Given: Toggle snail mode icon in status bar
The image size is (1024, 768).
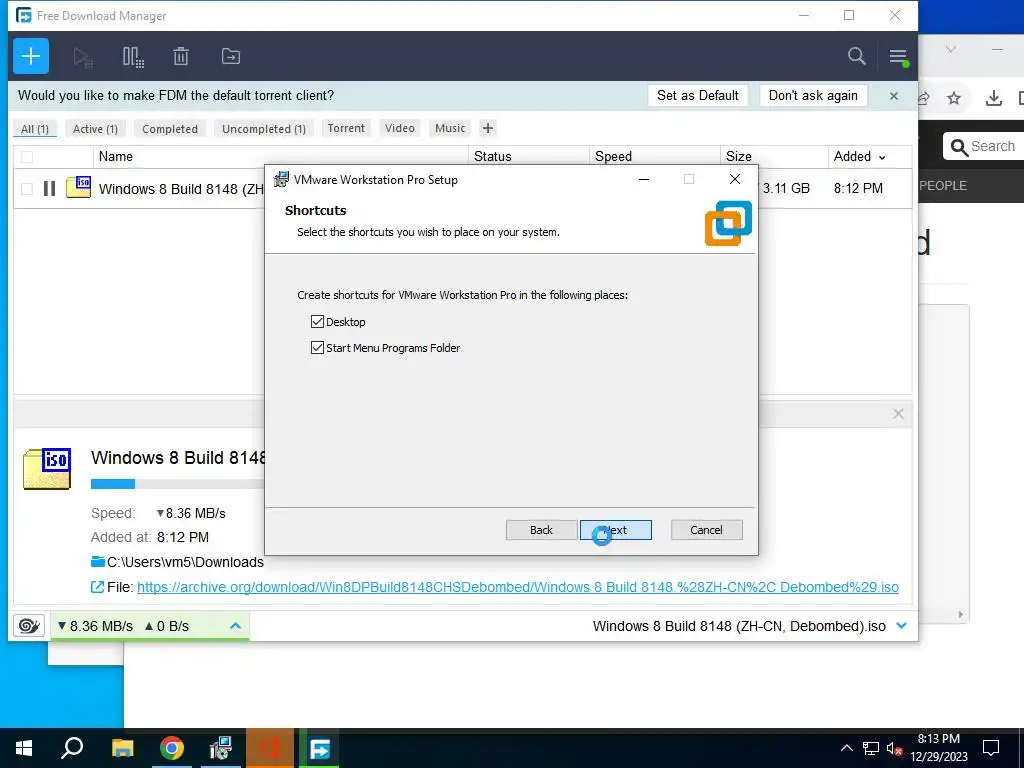Looking at the screenshot, I should pyautogui.click(x=29, y=626).
